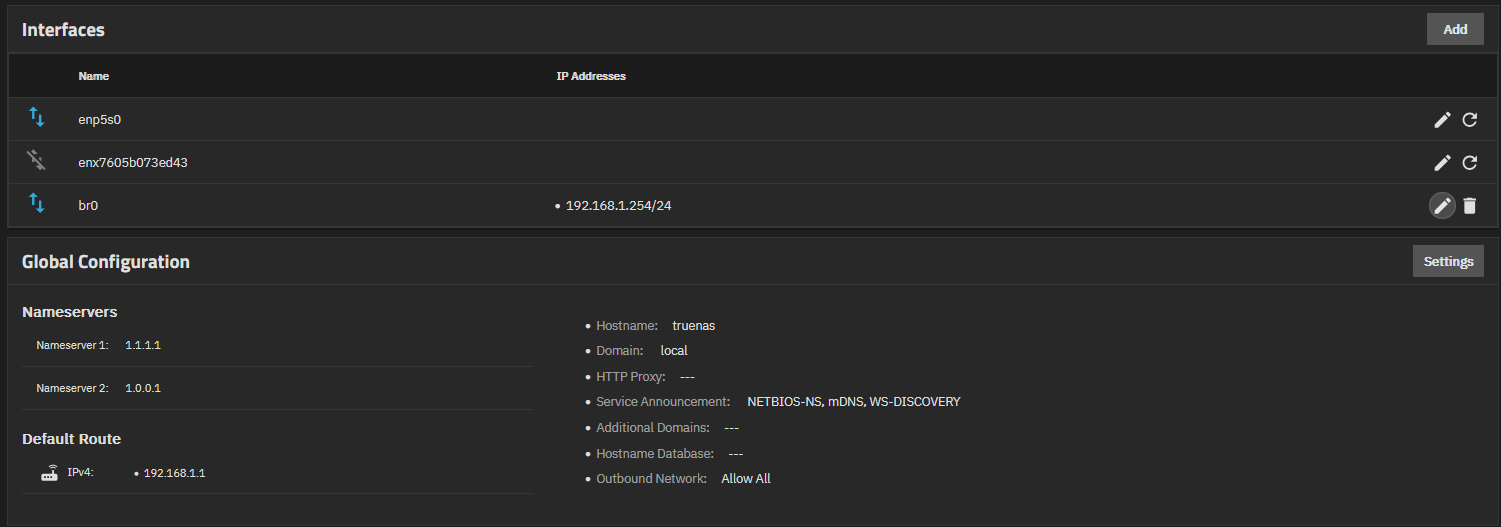
Task: Reset enp5s0 interface configuration using refresh icon
Action: tap(1470, 120)
